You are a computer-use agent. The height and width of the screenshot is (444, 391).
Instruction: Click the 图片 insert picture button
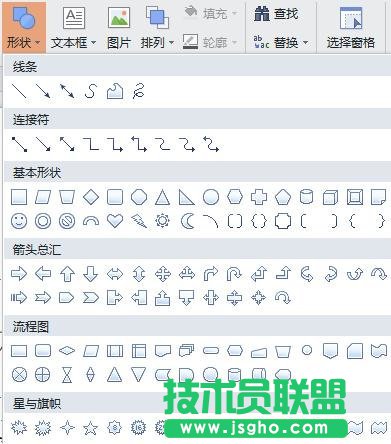point(119,27)
